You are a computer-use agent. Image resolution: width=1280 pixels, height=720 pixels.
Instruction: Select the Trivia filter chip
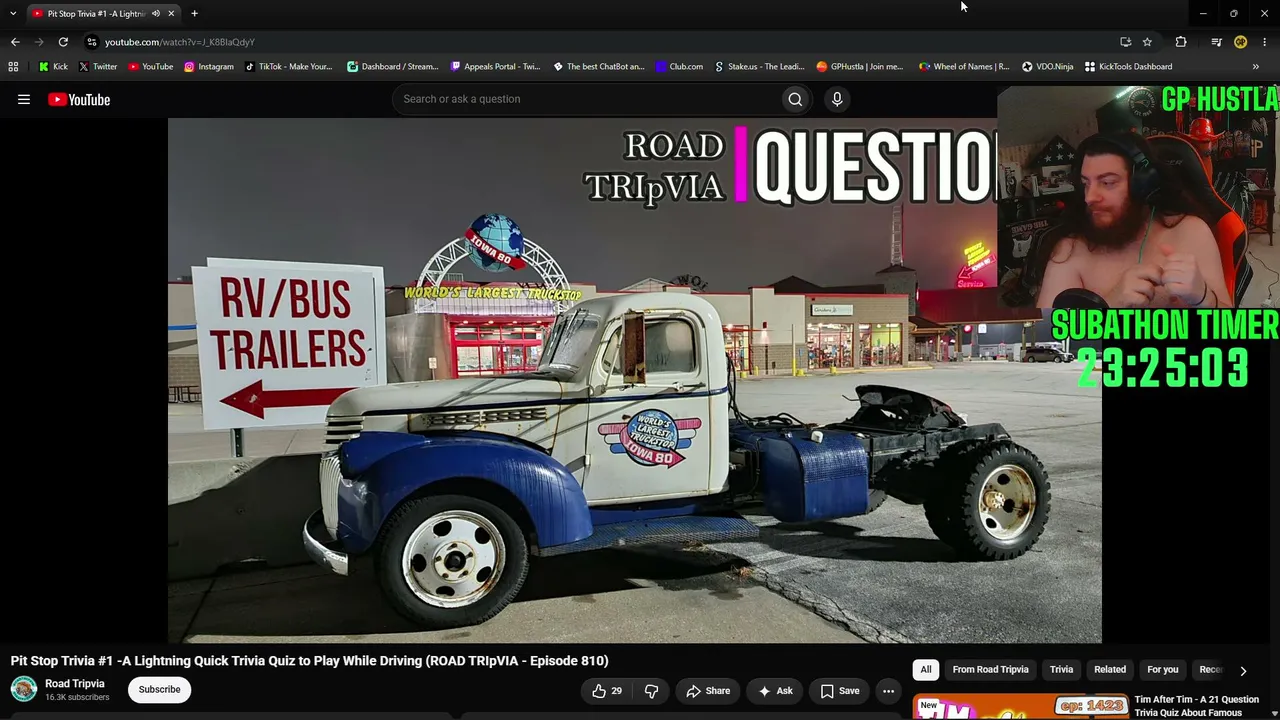(x=1061, y=670)
